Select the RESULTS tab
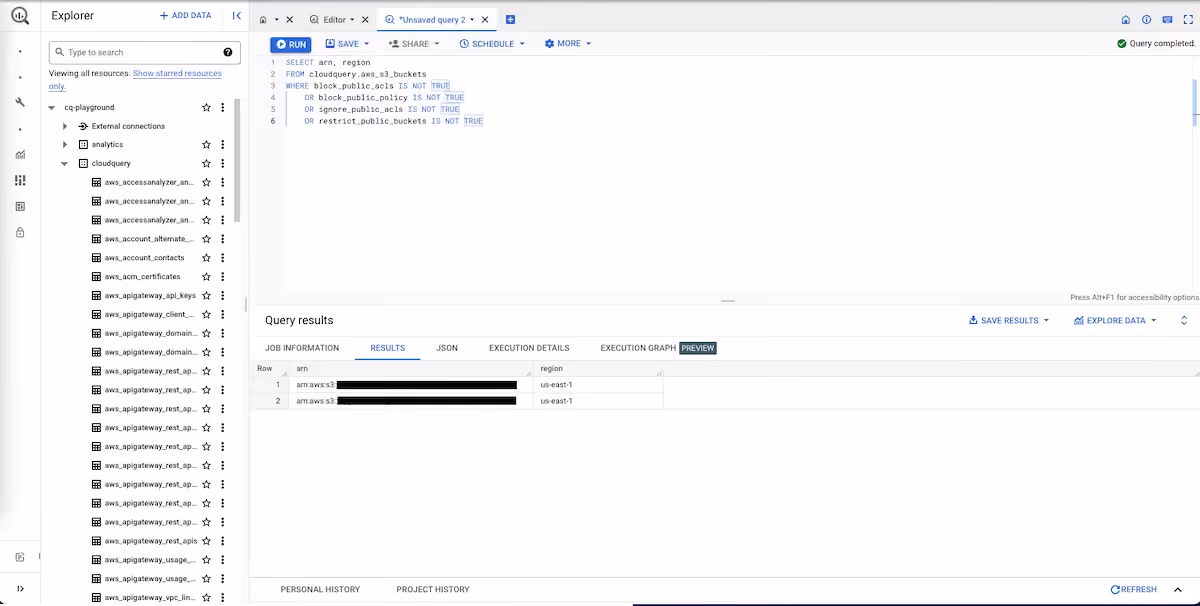This screenshot has height=606, width=1200. pyautogui.click(x=388, y=348)
